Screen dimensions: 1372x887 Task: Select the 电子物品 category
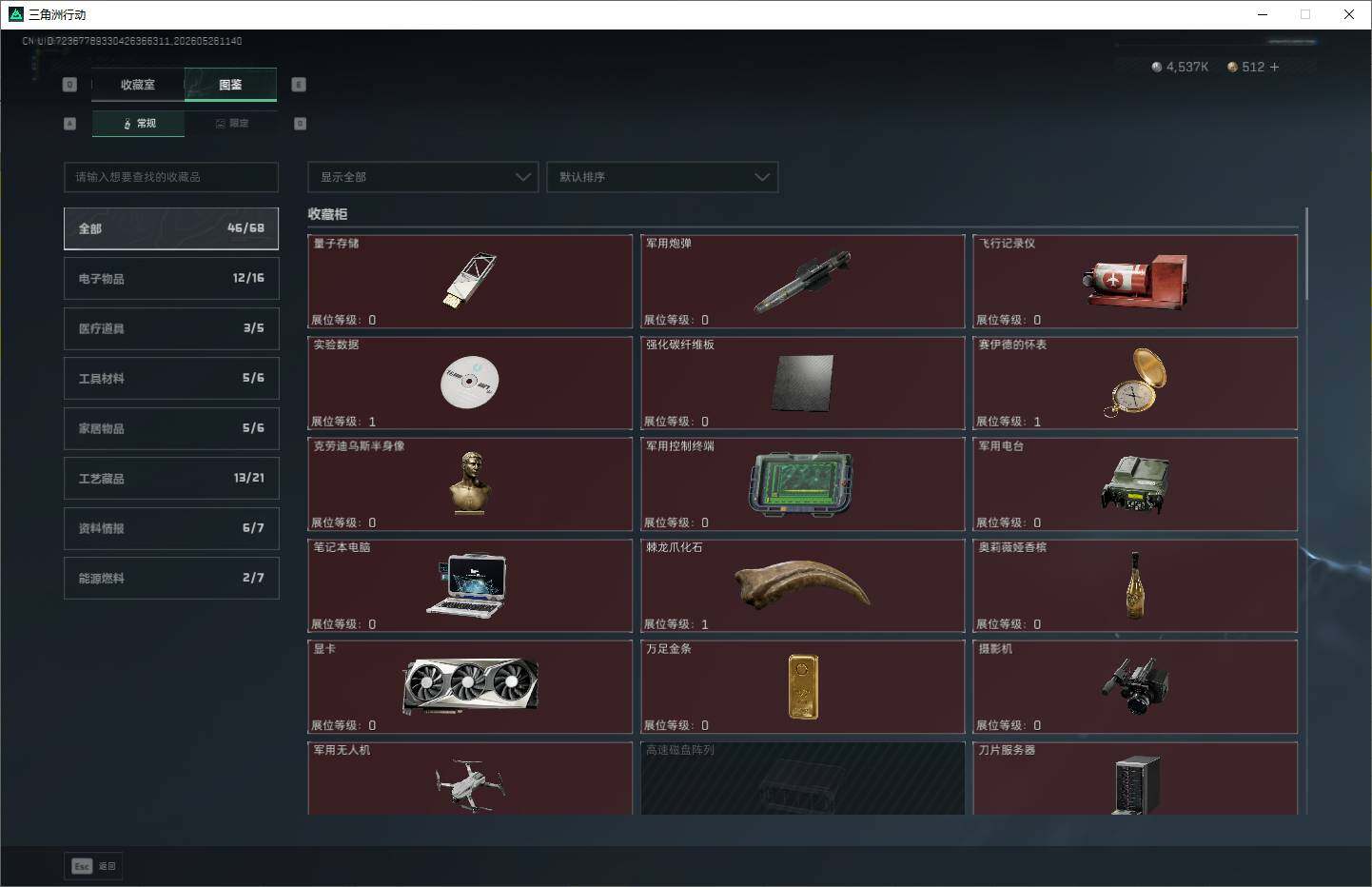click(171, 278)
